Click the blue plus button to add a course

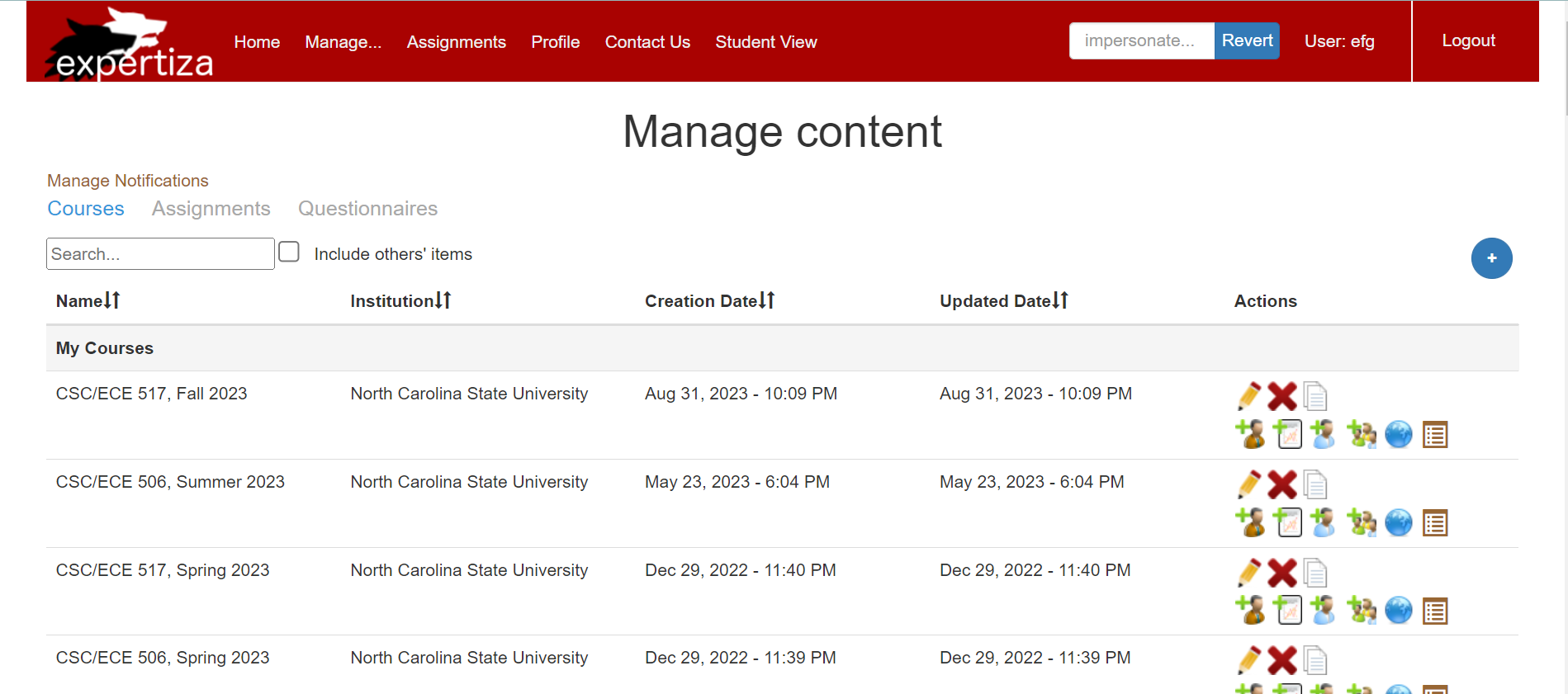pos(1491,258)
